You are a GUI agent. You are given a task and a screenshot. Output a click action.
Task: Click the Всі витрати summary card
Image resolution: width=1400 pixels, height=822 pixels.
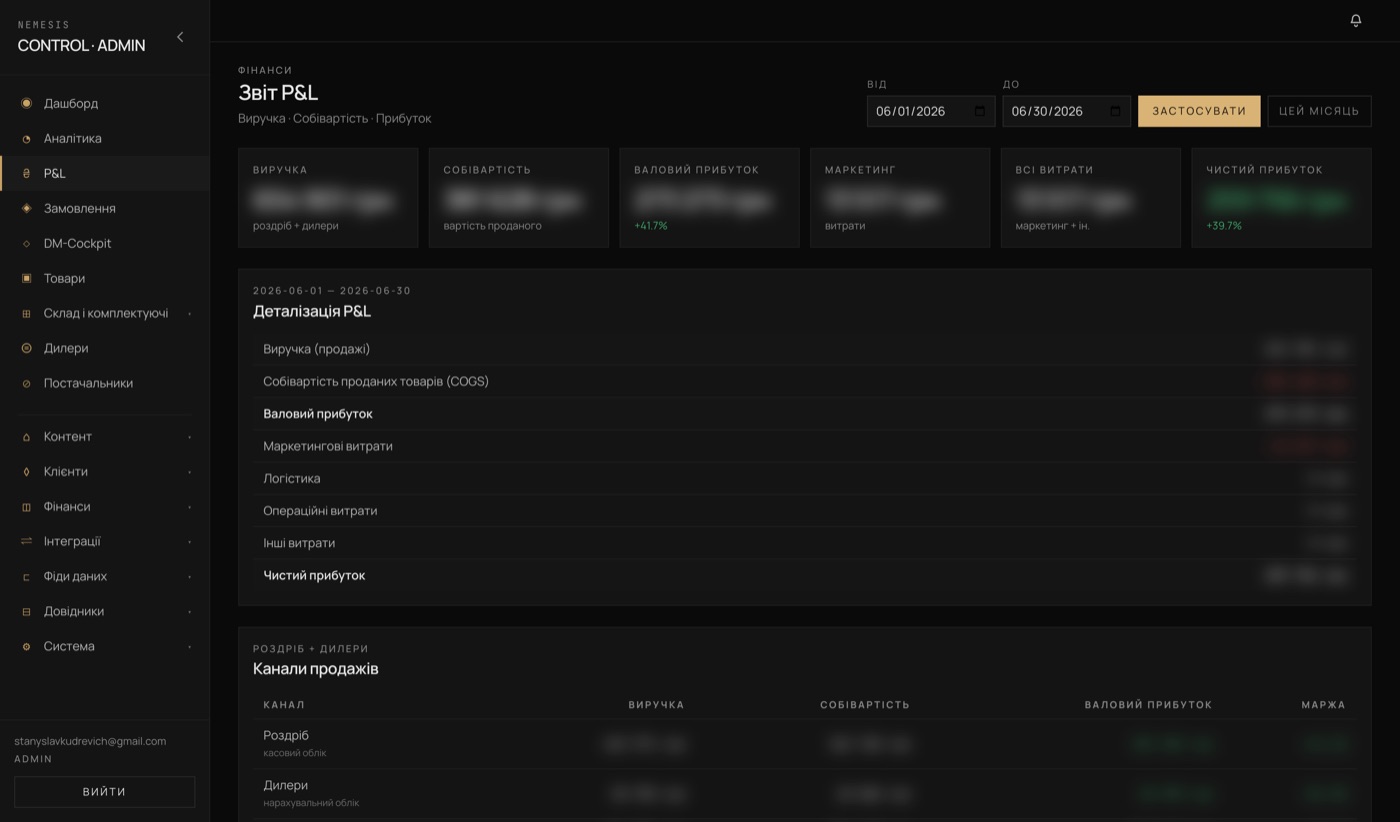pos(1091,198)
